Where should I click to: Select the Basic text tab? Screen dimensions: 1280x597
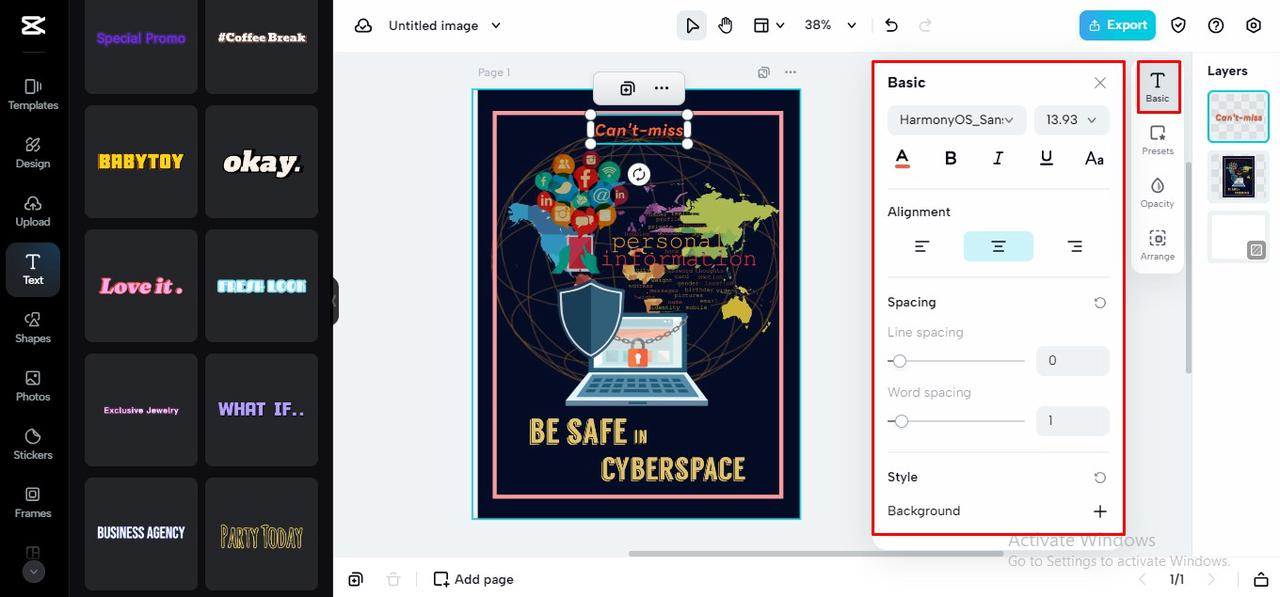click(x=1157, y=87)
